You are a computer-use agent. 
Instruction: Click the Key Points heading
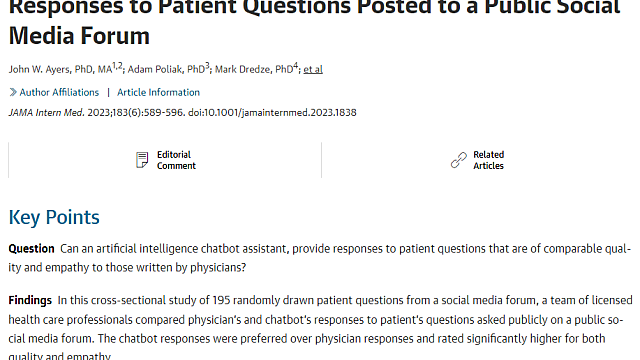point(54,217)
